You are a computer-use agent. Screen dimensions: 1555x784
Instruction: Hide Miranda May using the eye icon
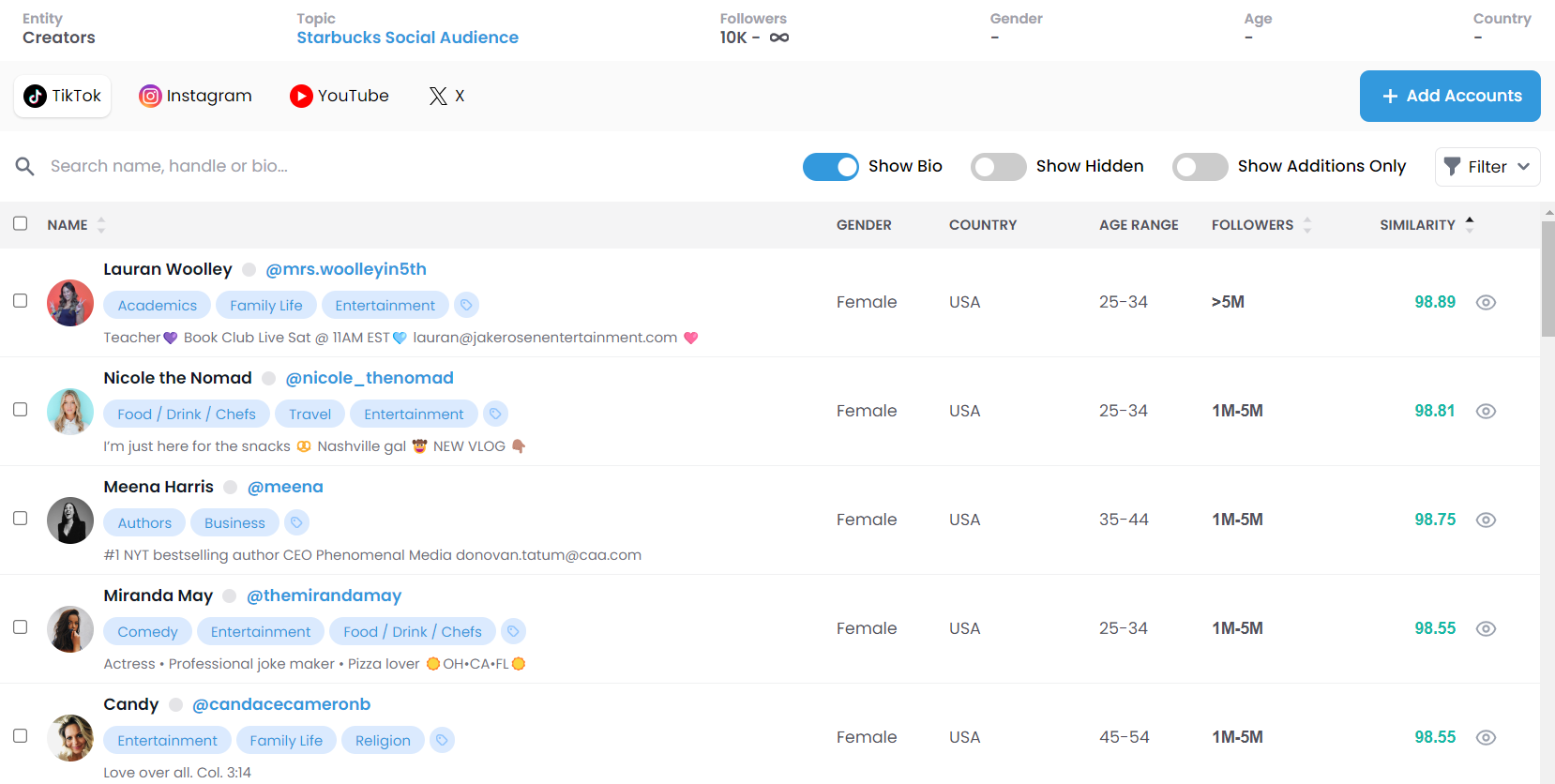(x=1486, y=628)
